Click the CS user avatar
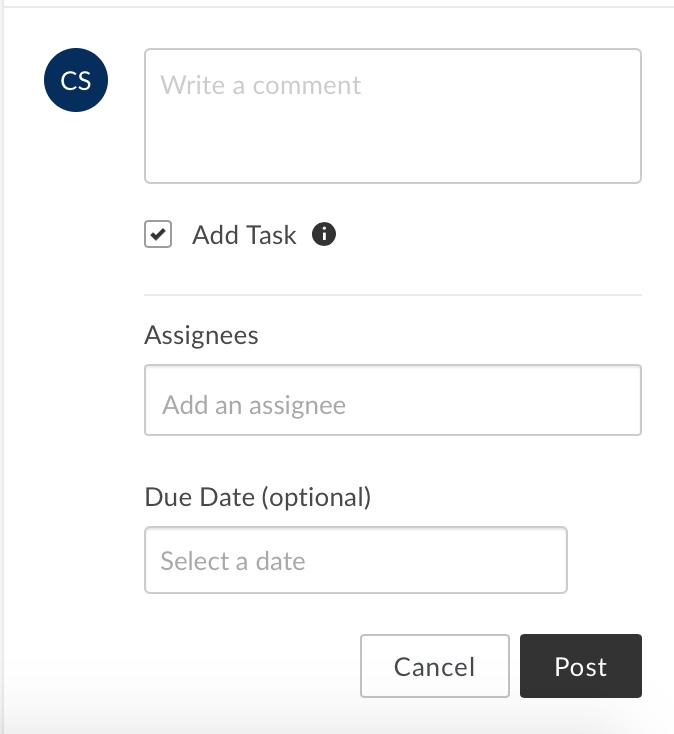The width and height of the screenshot is (674, 734). pyautogui.click(x=76, y=80)
